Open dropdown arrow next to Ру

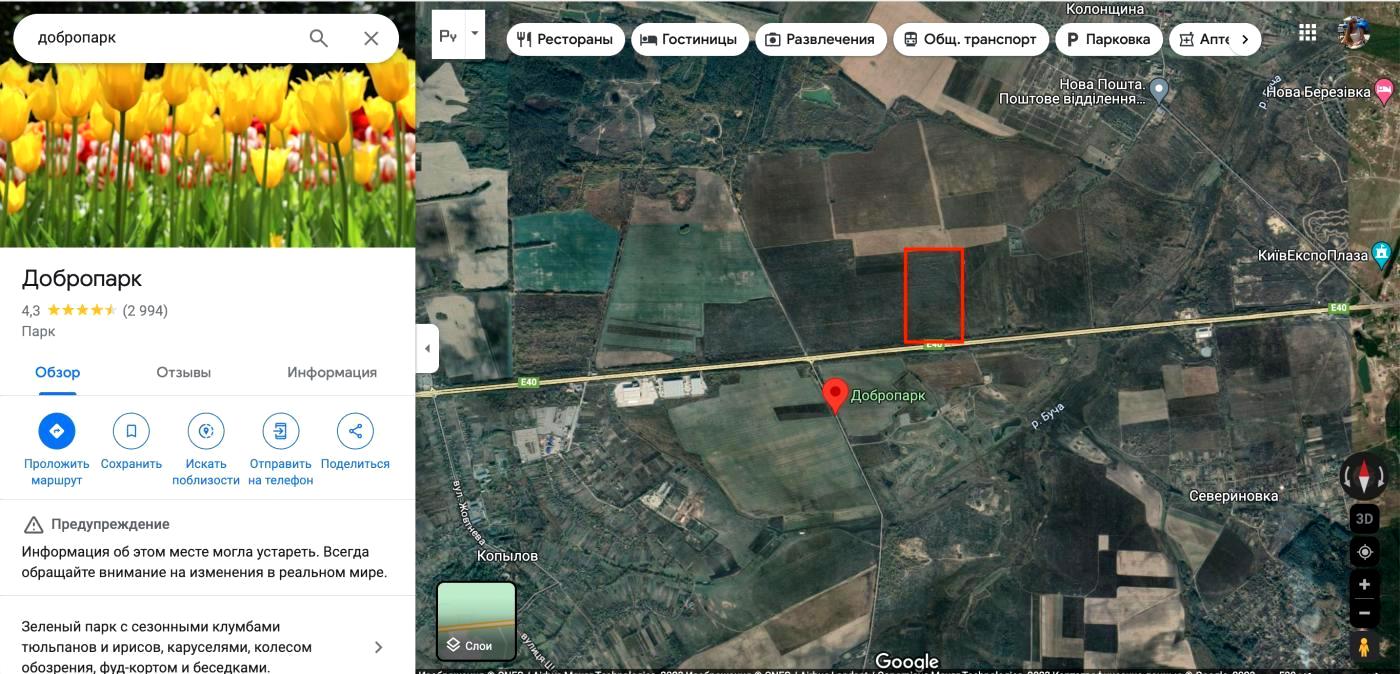[475, 33]
